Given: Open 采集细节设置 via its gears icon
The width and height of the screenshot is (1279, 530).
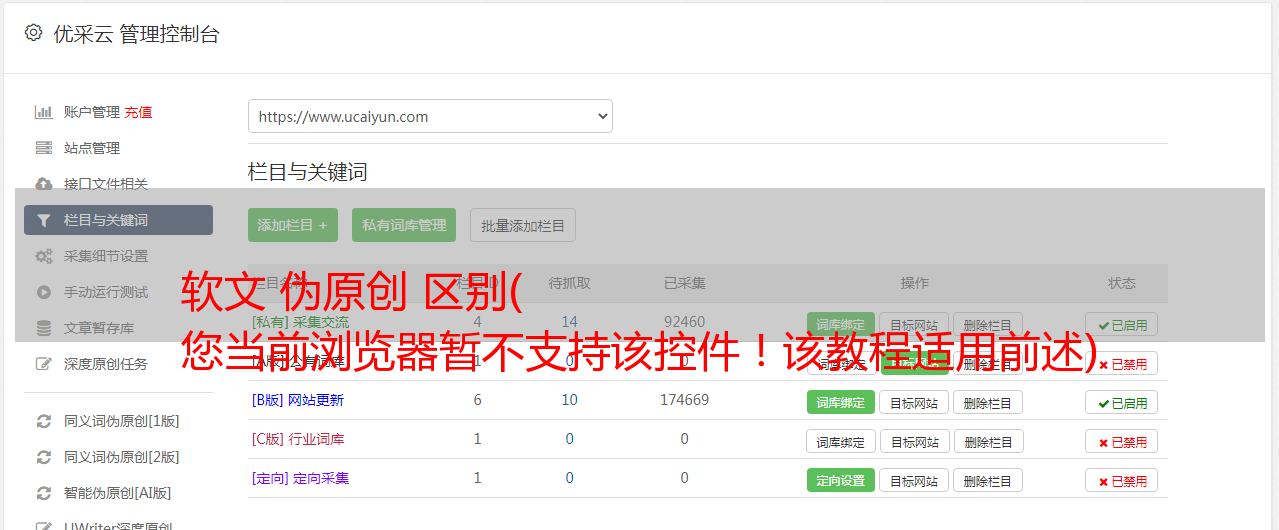Looking at the screenshot, I should tap(43, 256).
